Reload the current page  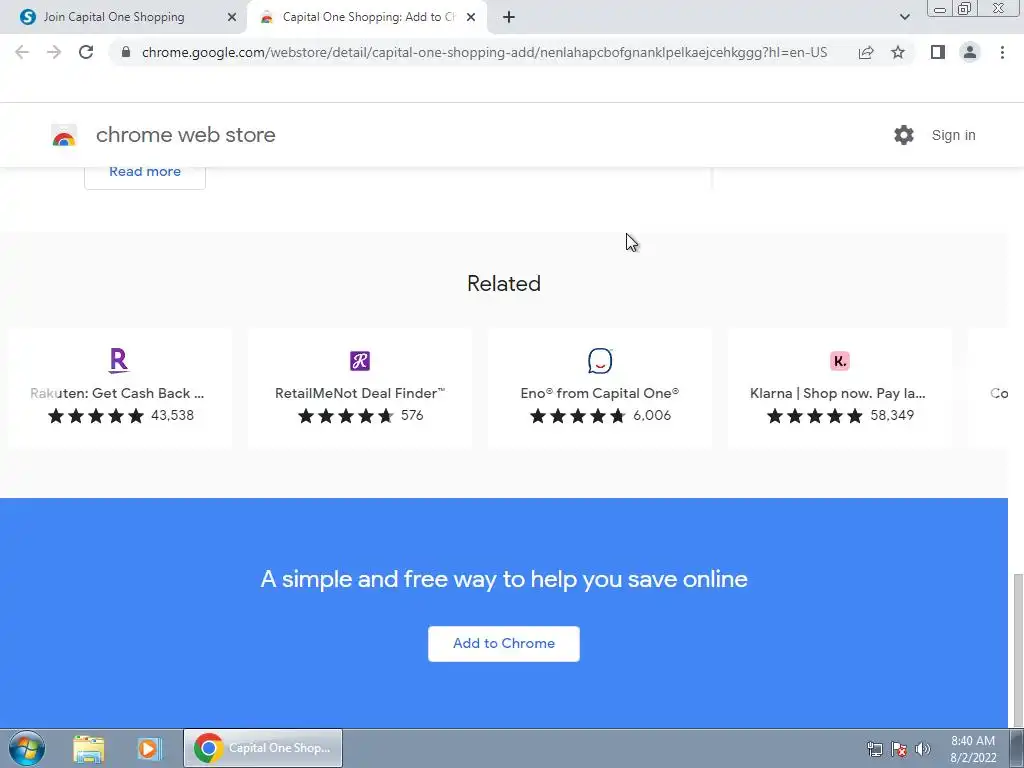point(86,52)
